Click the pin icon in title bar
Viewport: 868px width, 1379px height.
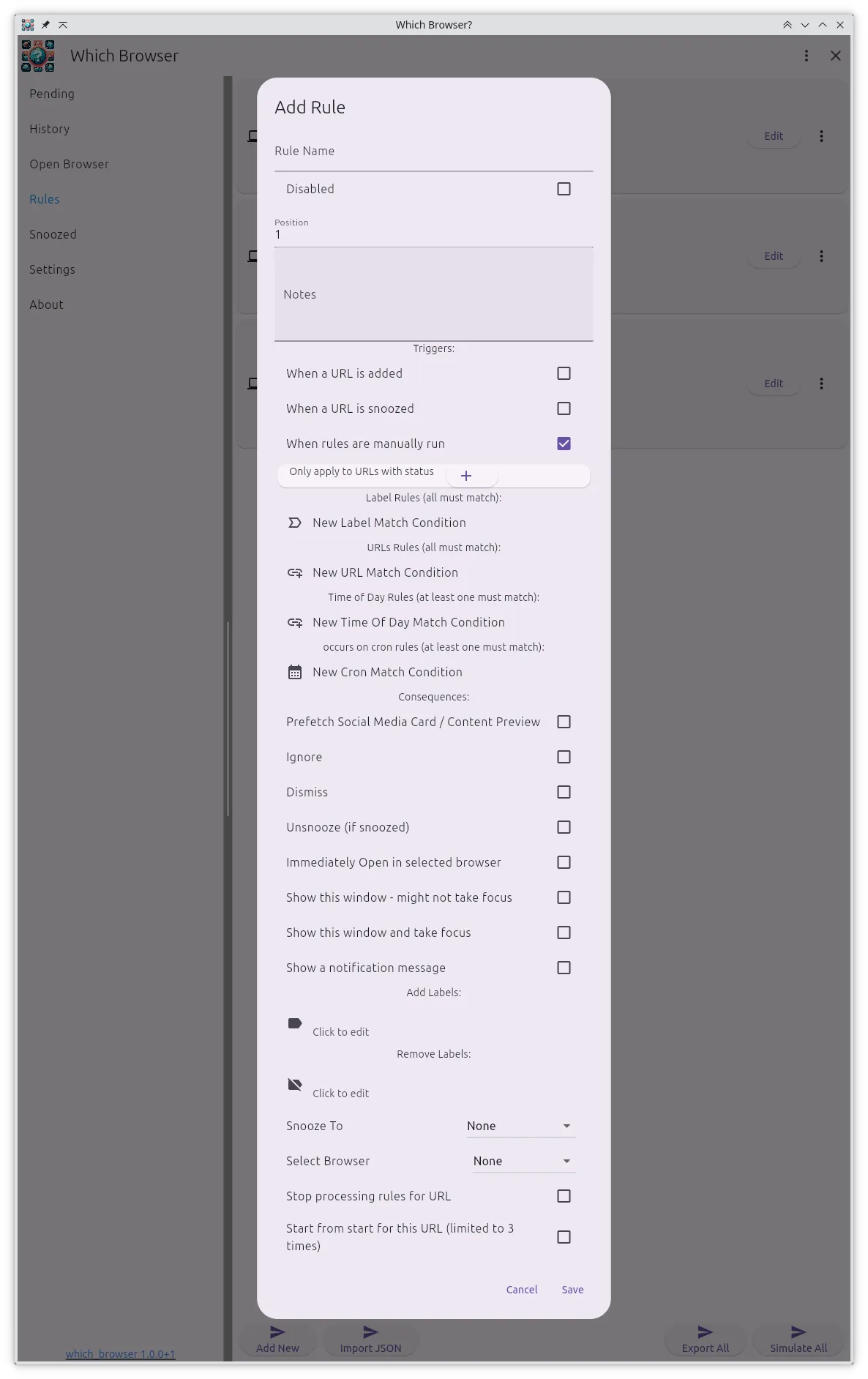[x=45, y=25]
